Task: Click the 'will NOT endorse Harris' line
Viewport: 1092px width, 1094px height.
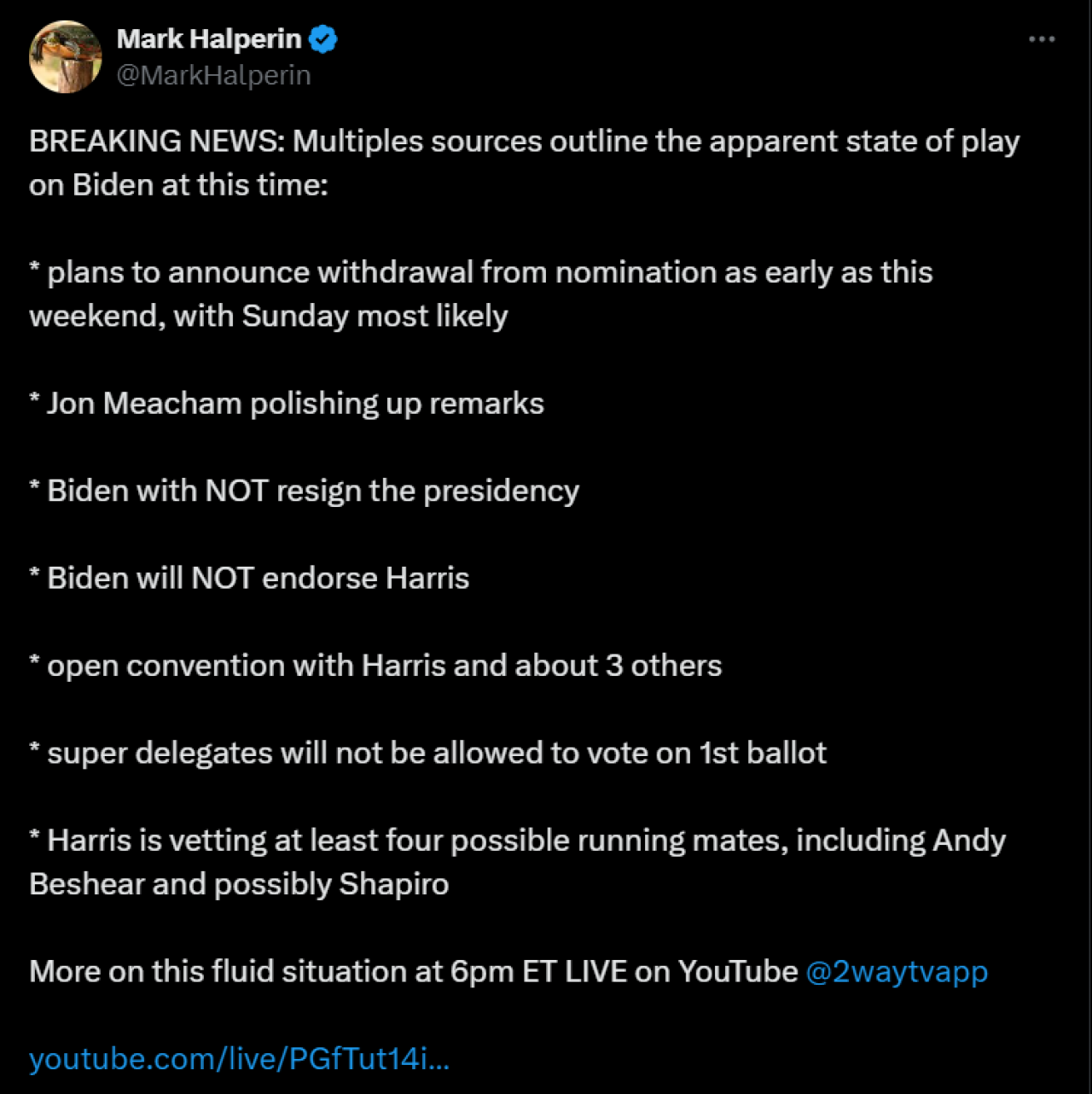Action: (249, 578)
